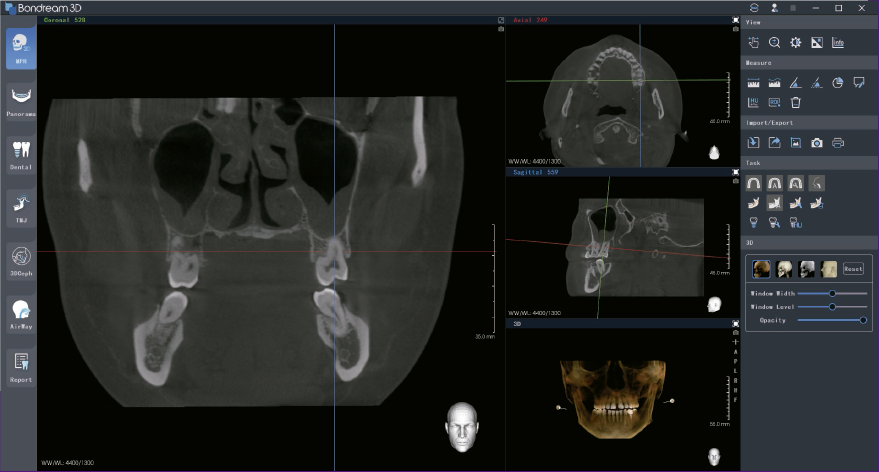Click the Coronal 528 label
The image size is (879, 472).
[x=64, y=20]
